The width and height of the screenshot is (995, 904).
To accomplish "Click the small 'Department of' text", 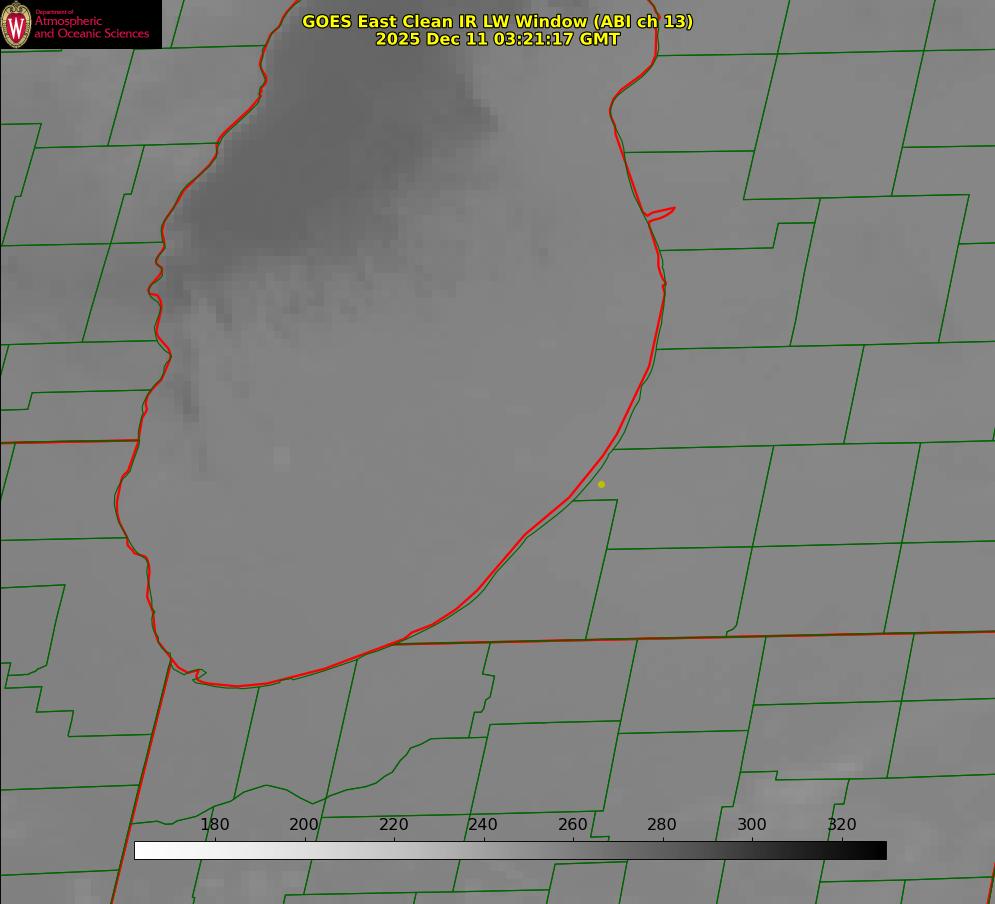I will click(54, 12).
